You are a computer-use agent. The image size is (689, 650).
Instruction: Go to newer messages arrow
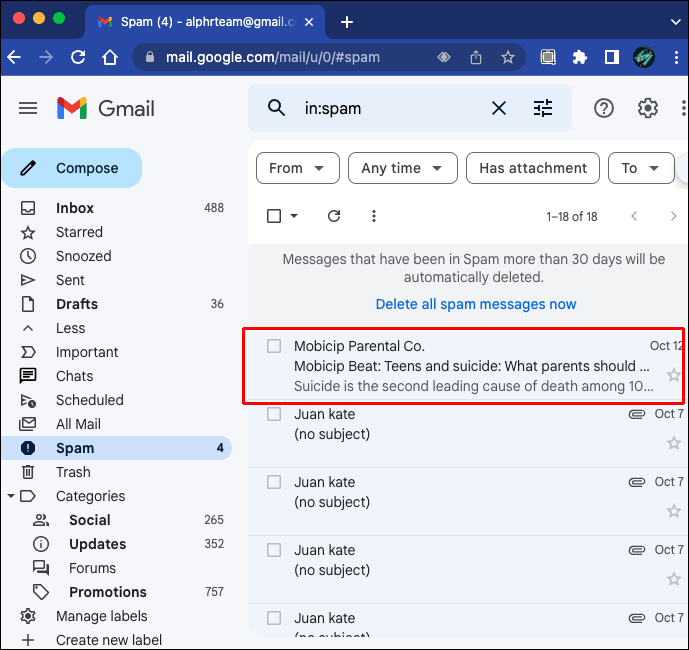pos(634,216)
